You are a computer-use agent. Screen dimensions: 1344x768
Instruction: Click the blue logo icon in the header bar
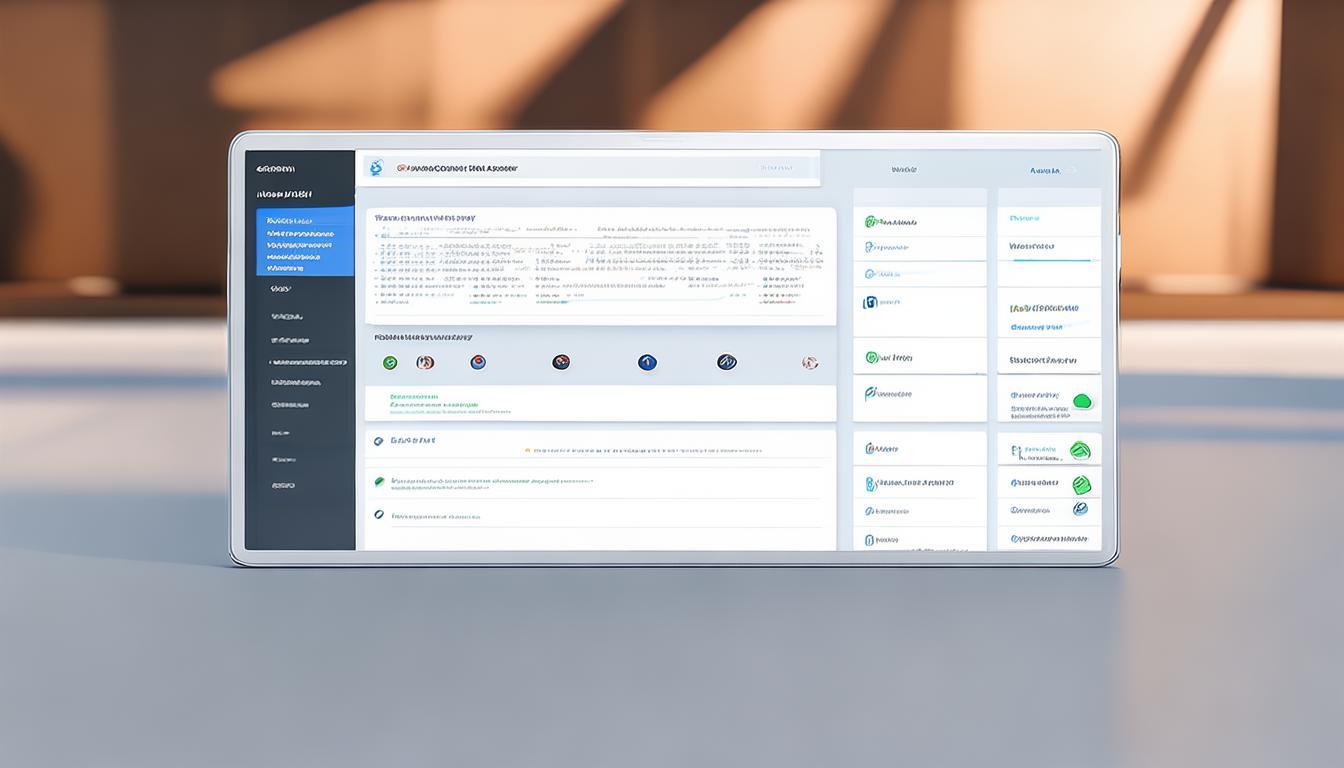(376, 168)
